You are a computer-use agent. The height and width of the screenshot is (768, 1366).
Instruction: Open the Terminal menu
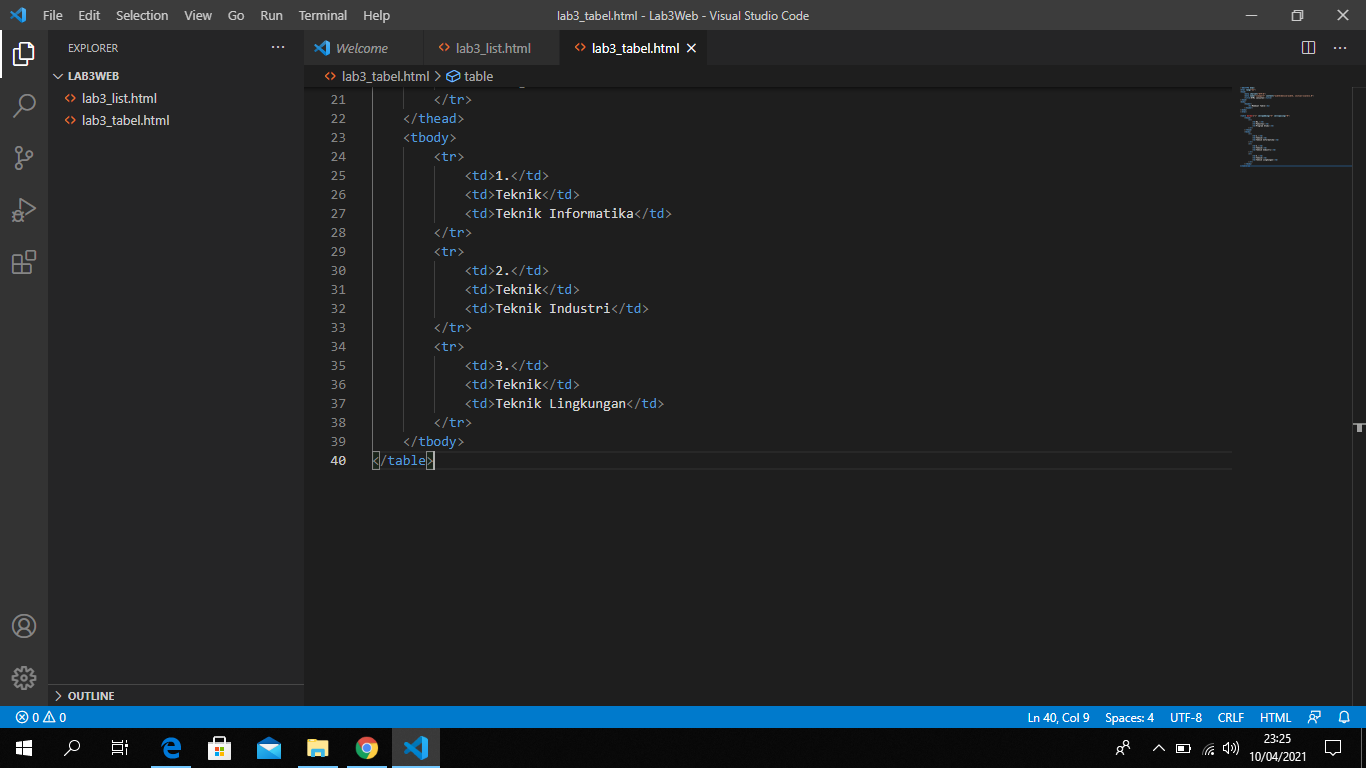323,15
